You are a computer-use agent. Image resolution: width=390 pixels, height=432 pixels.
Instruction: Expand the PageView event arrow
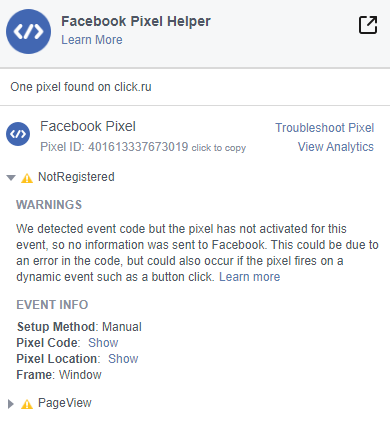click(x=11, y=404)
